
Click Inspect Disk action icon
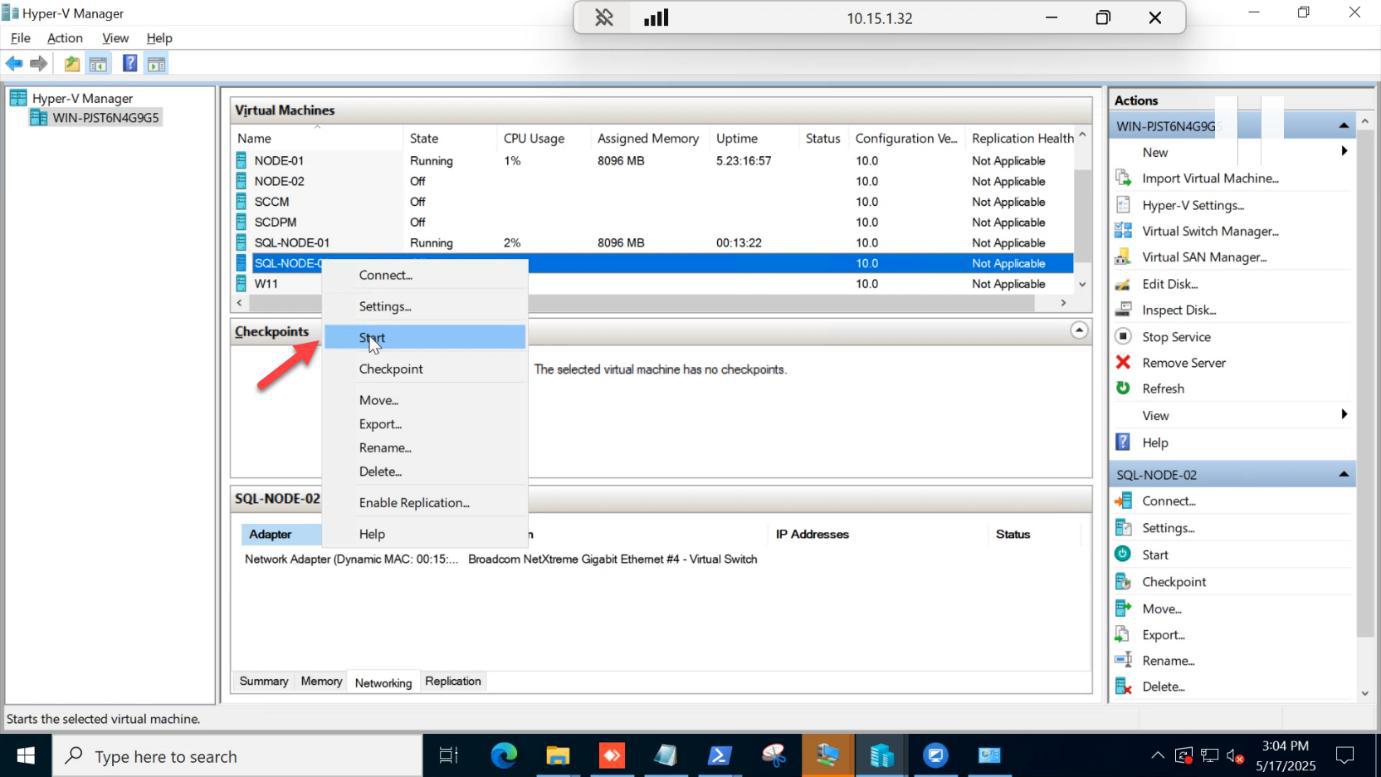tap(1123, 310)
